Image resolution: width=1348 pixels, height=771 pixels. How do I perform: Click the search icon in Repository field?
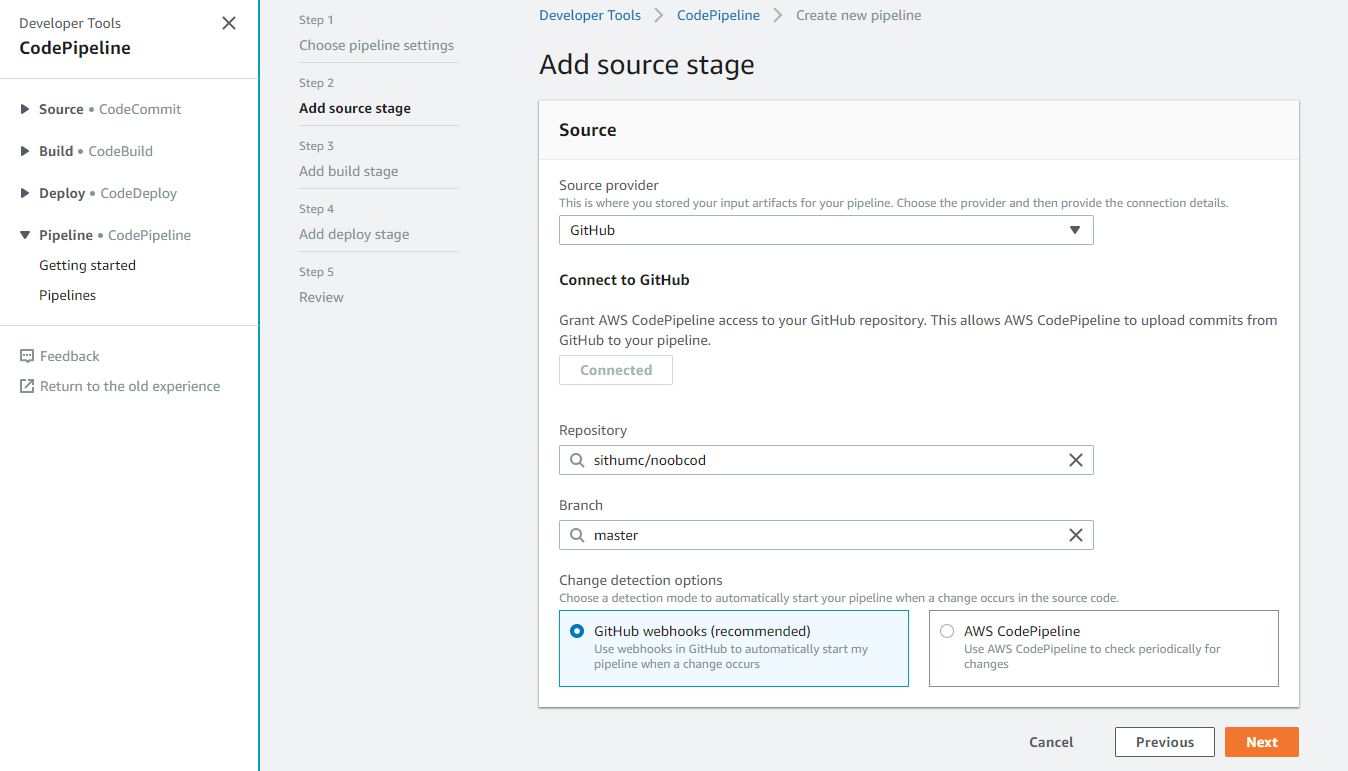click(x=577, y=460)
